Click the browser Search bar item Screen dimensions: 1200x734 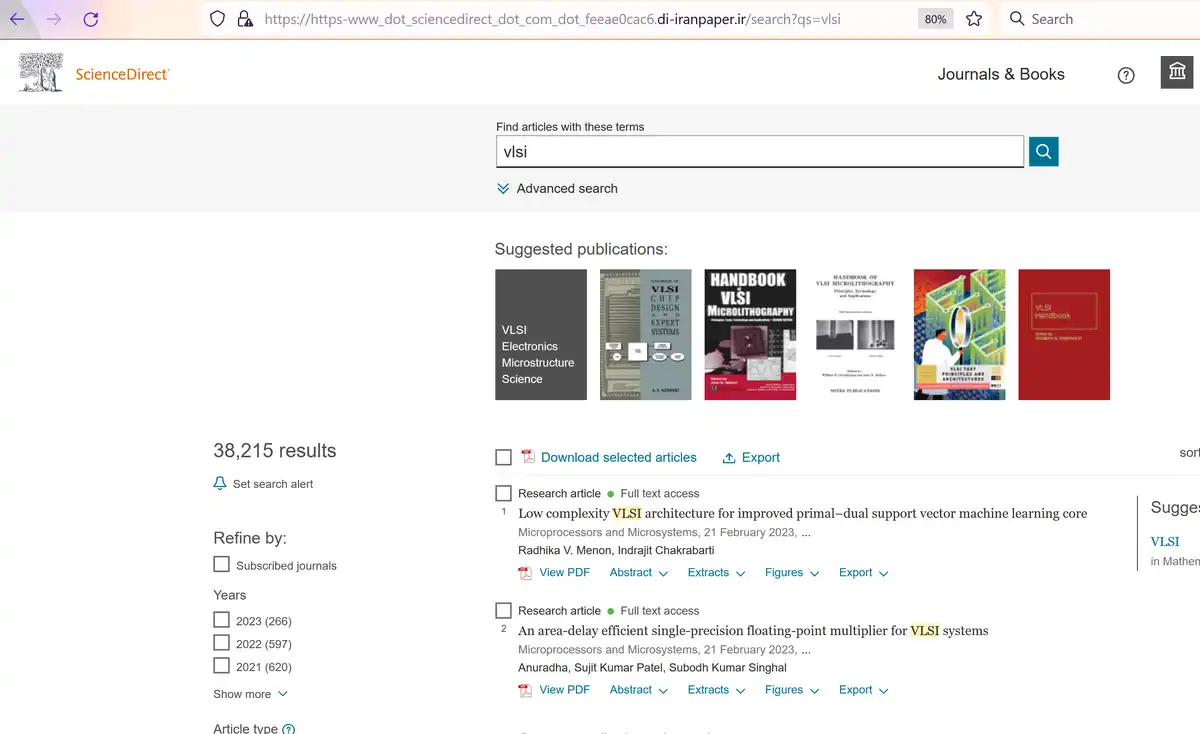pos(1040,18)
